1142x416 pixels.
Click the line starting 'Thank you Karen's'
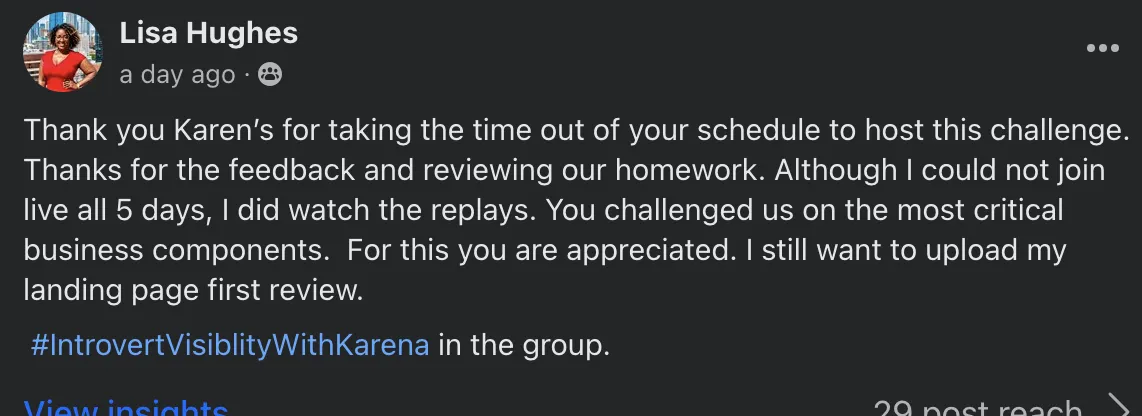pyautogui.click(x=576, y=131)
